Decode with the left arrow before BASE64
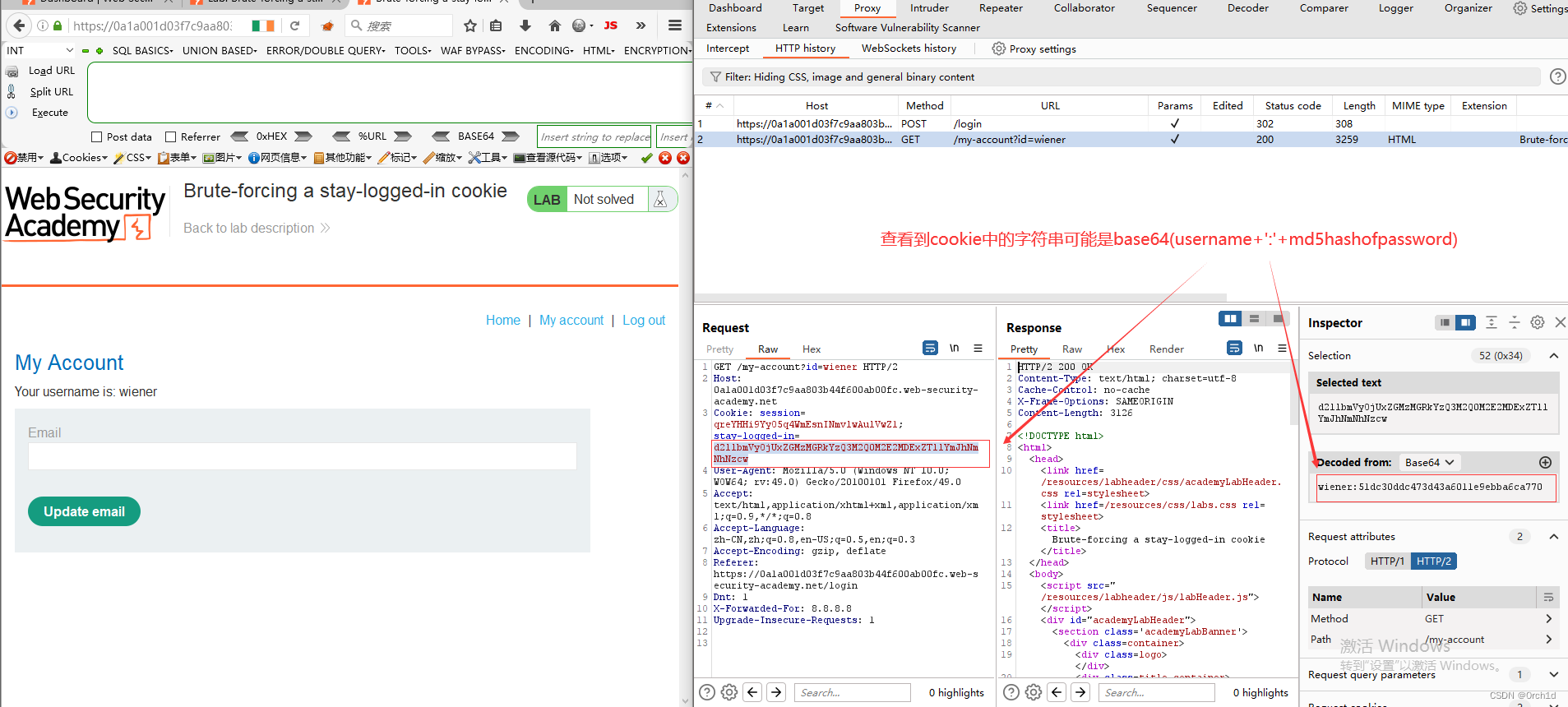Viewport: 1568px width, 707px height. tap(441, 136)
